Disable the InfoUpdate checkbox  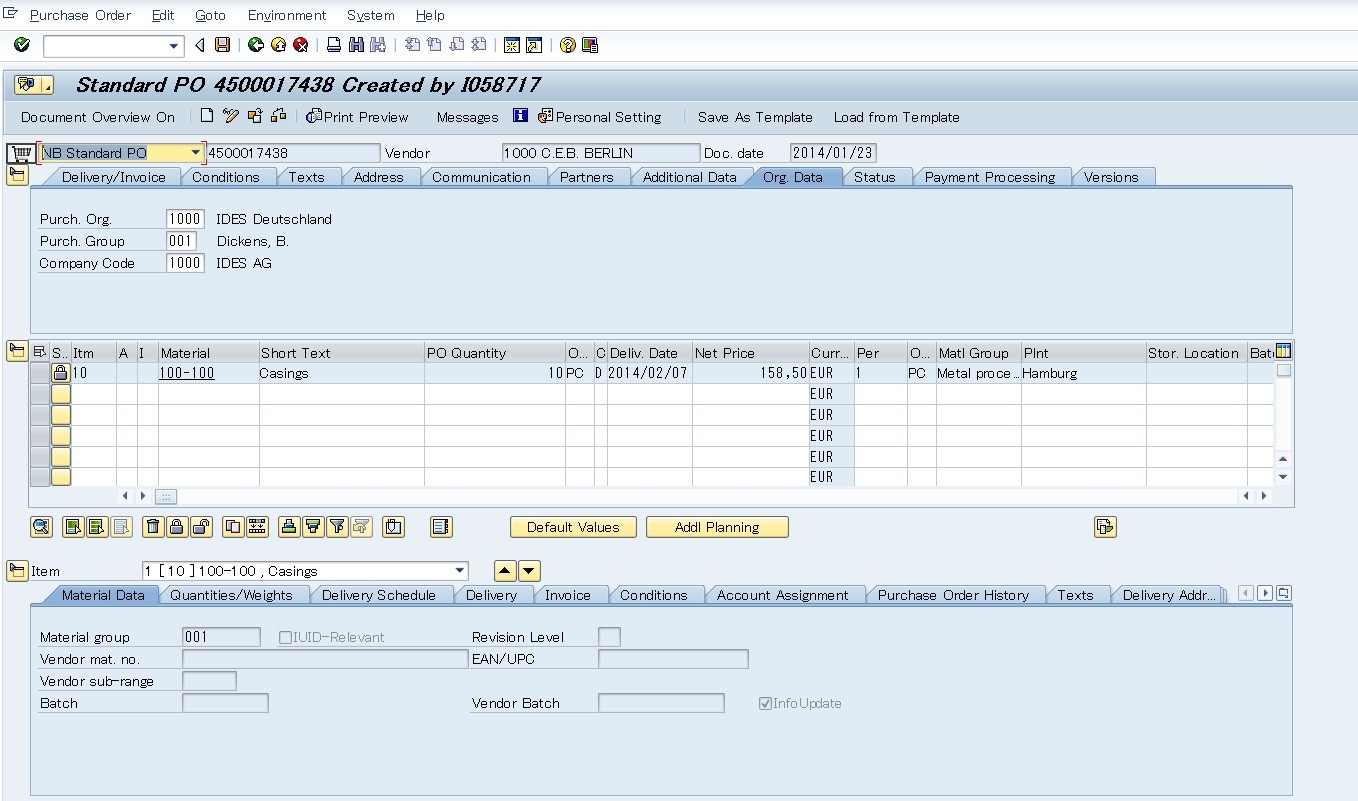(x=765, y=702)
